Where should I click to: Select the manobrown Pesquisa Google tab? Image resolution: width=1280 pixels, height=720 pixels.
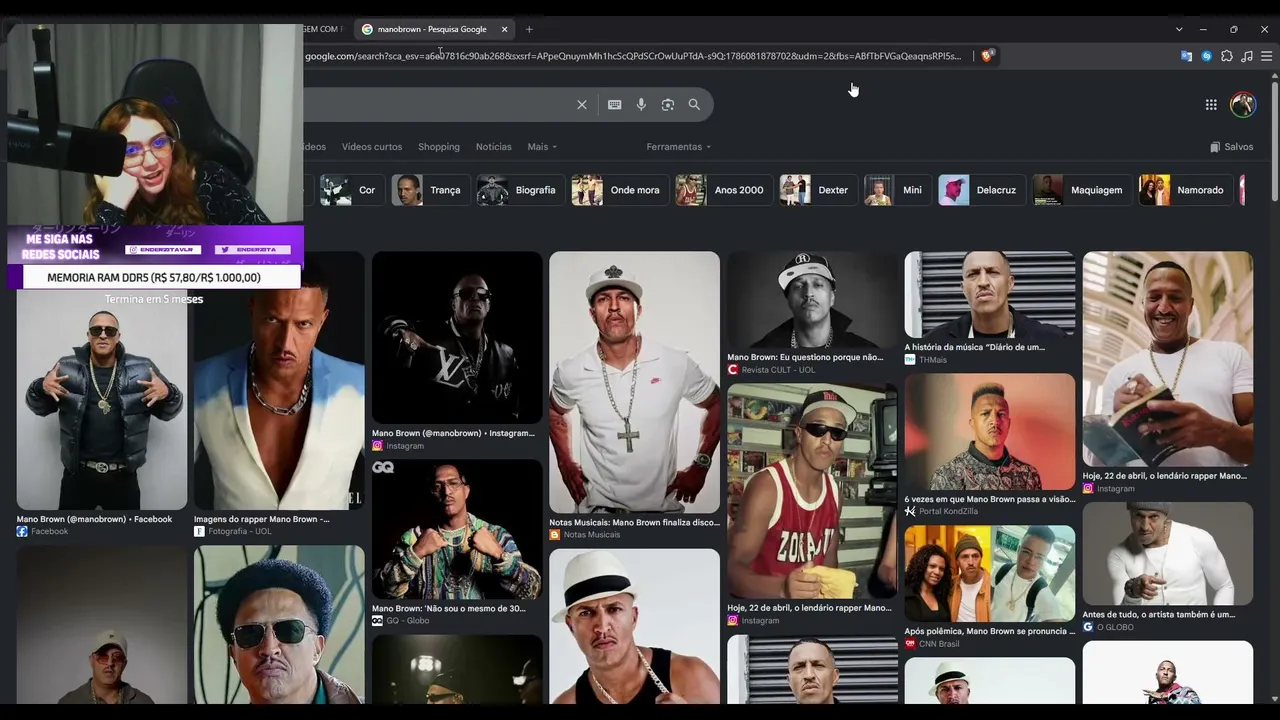point(436,29)
